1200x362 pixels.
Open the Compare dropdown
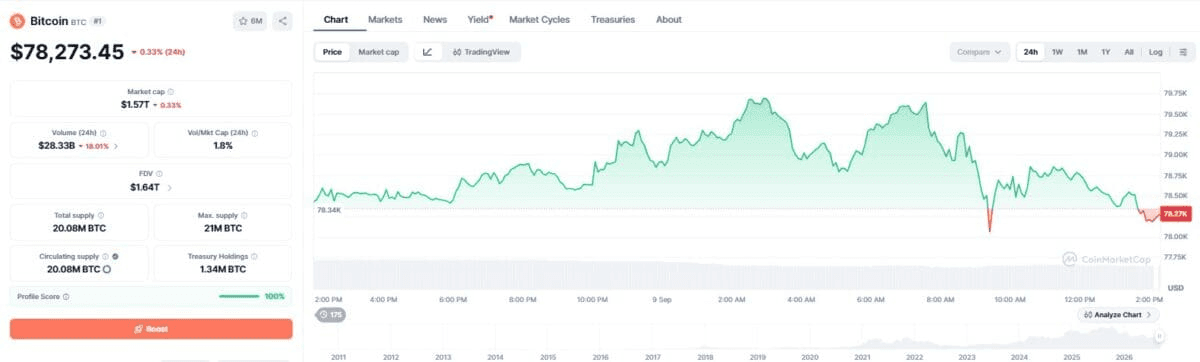coord(980,52)
